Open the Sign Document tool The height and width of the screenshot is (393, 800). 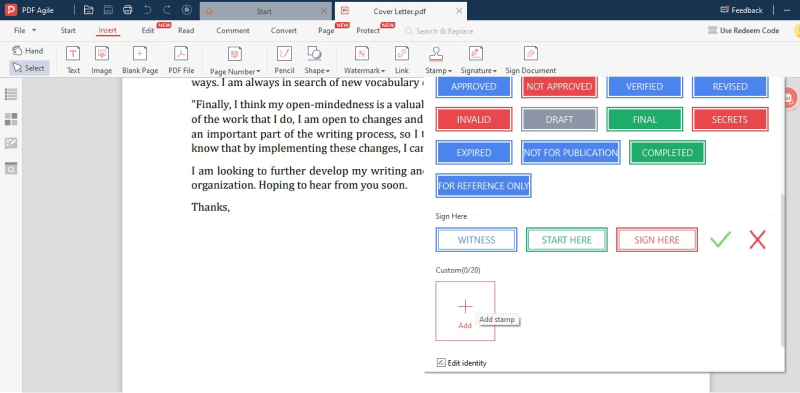coord(531,60)
